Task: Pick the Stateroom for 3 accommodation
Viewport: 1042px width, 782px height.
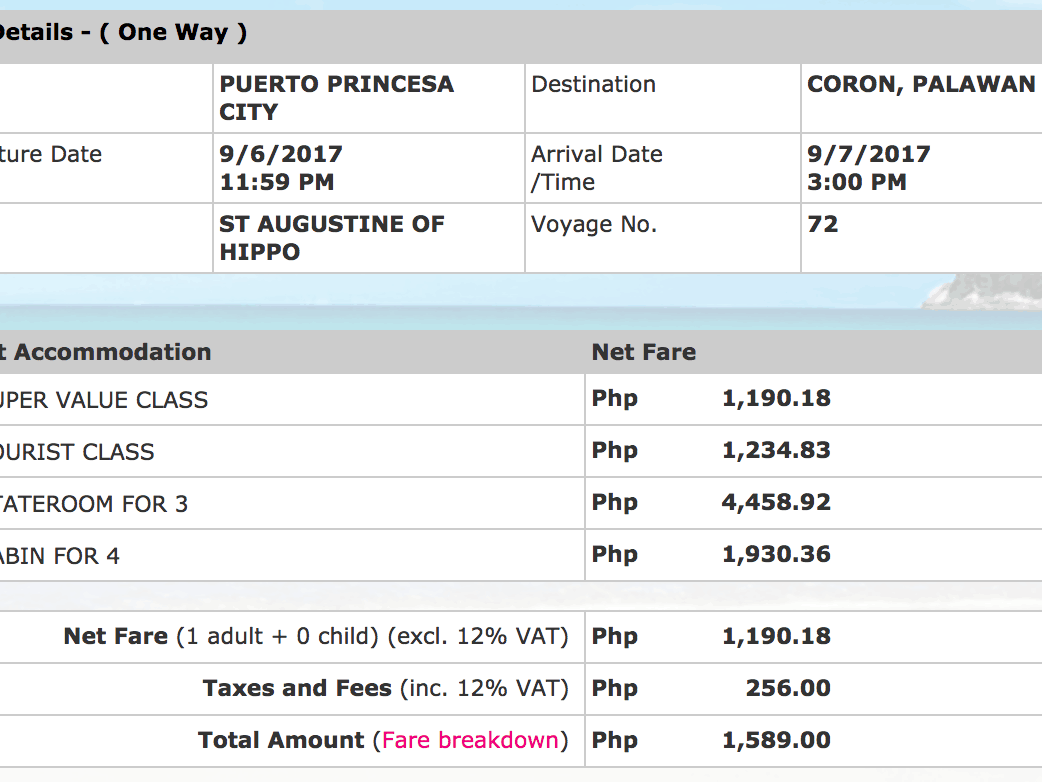Action: pos(94,504)
